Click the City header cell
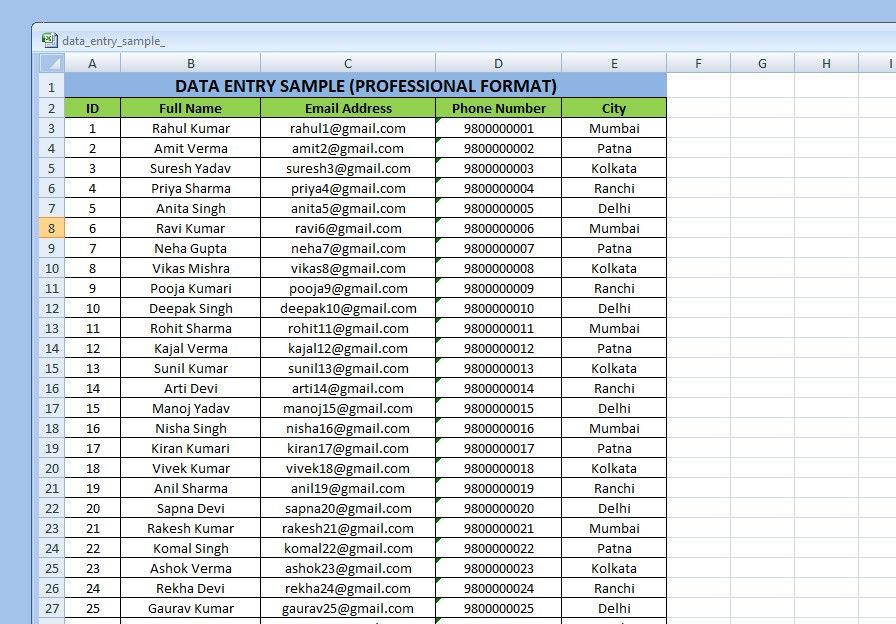This screenshot has width=896, height=624. coord(614,108)
